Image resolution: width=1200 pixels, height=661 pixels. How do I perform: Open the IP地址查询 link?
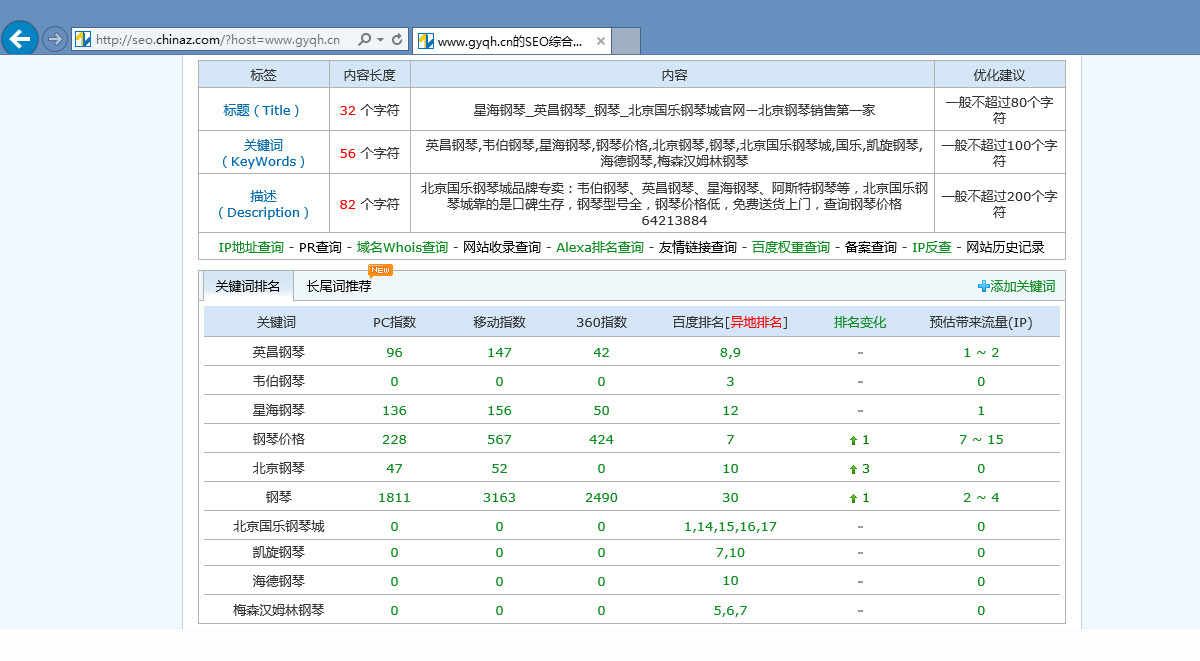click(x=251, y=247)
